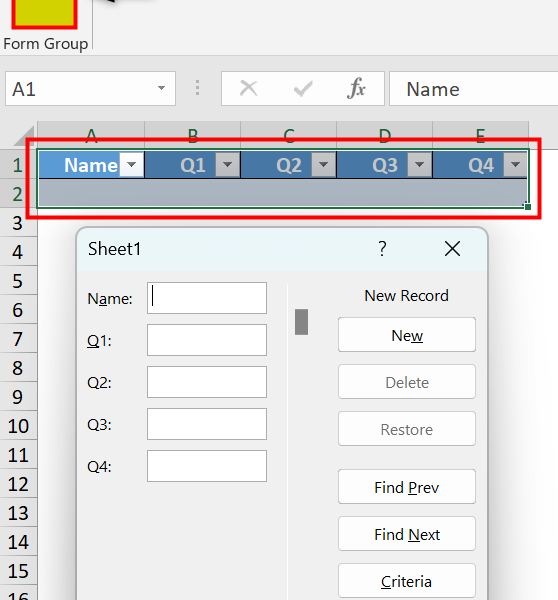Open the Q1 column filter dropdown
The height and width of the screenshot is (600, 558).
(228, 165)
